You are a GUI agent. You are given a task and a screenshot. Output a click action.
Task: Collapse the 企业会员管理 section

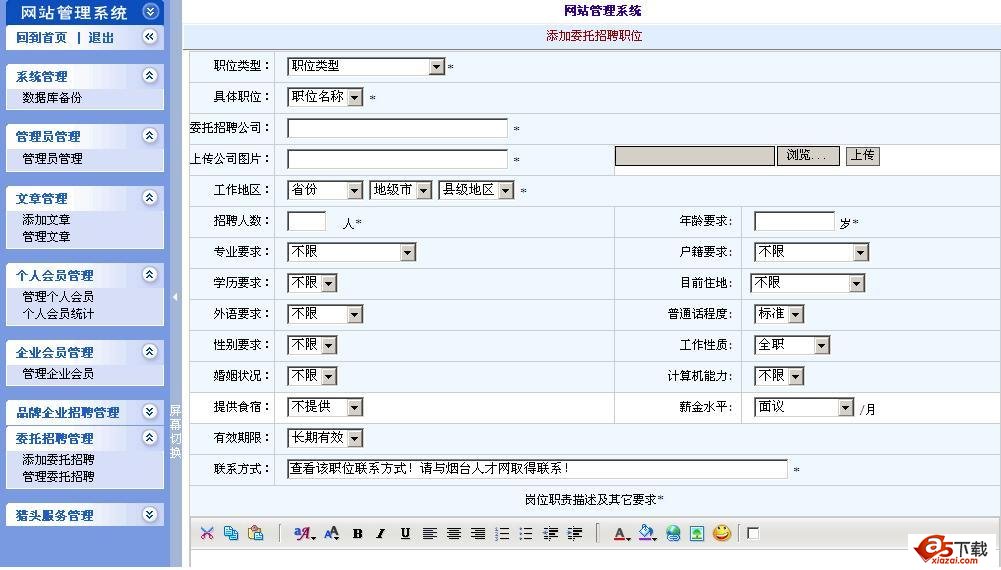click(149, 351)
